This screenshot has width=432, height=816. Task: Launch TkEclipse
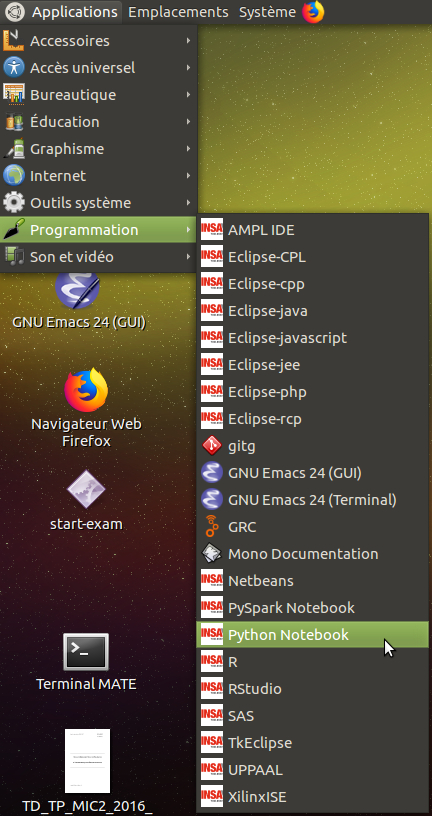pos(312,743)
